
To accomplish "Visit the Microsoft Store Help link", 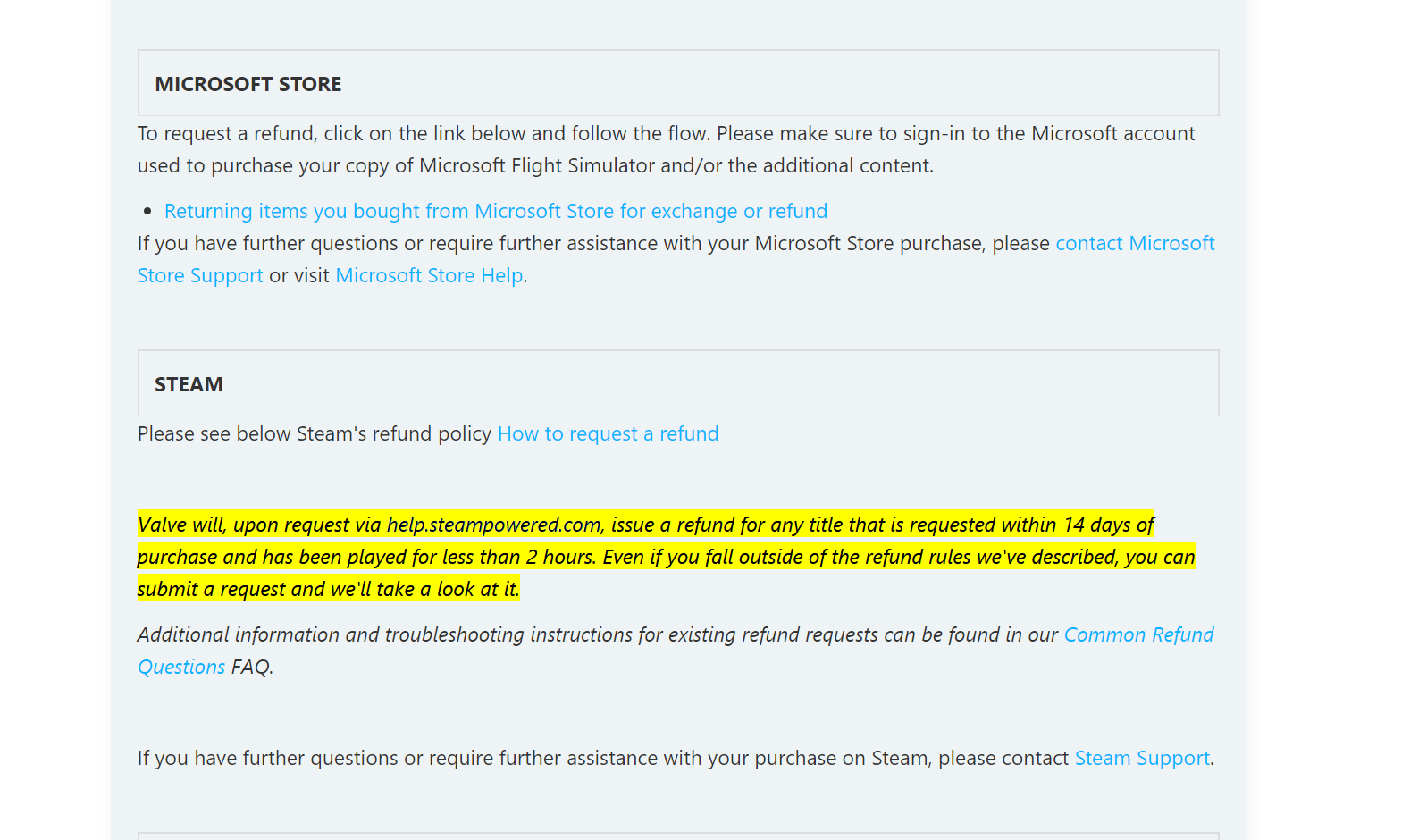I will pos(429,276).
